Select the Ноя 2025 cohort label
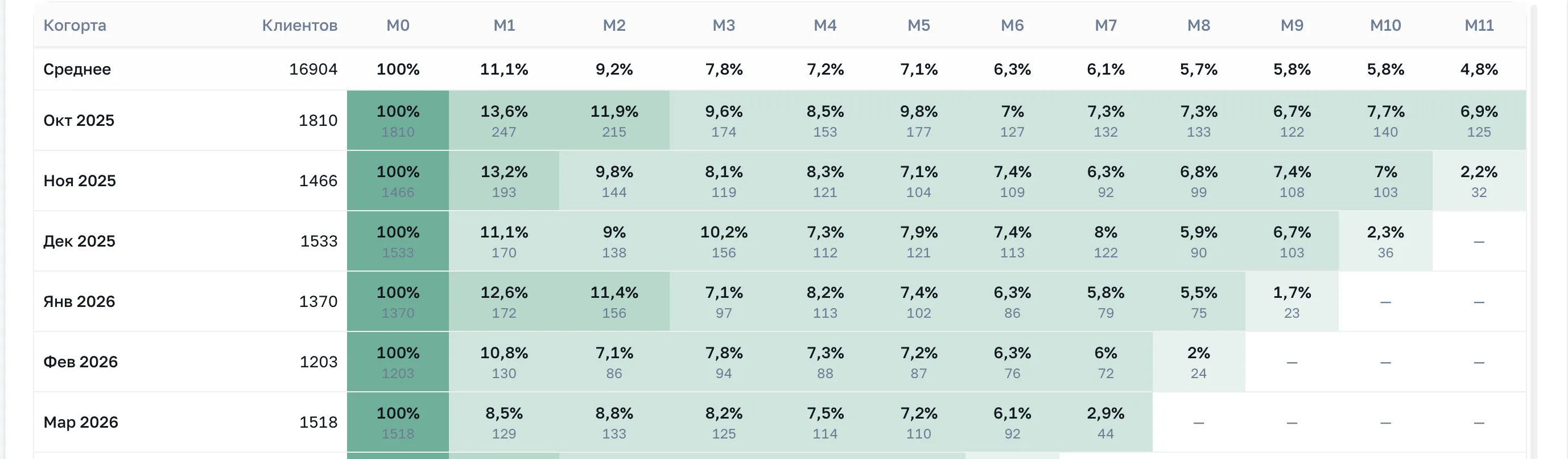Screen dimensions: 1568x459 coord(79,181)
